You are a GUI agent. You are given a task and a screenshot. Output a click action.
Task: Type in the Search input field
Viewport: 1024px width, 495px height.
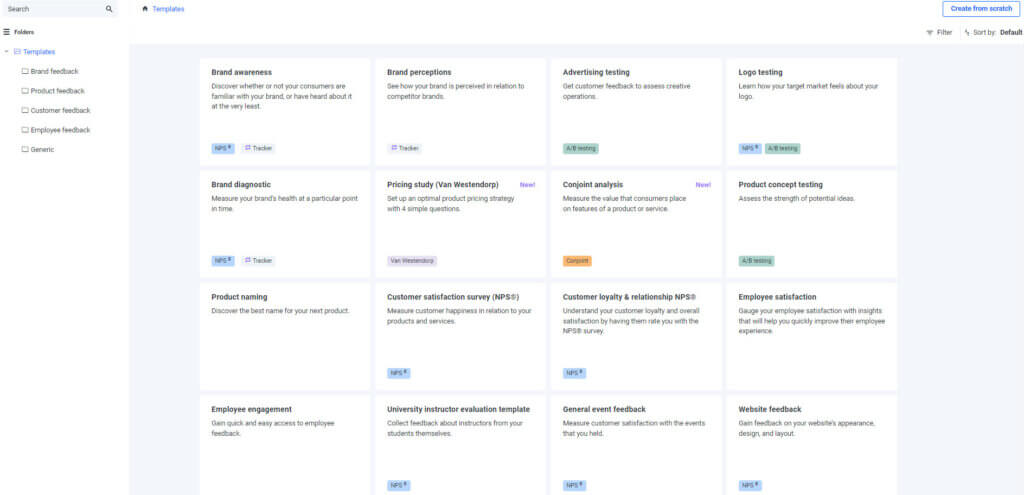(50, 9)
